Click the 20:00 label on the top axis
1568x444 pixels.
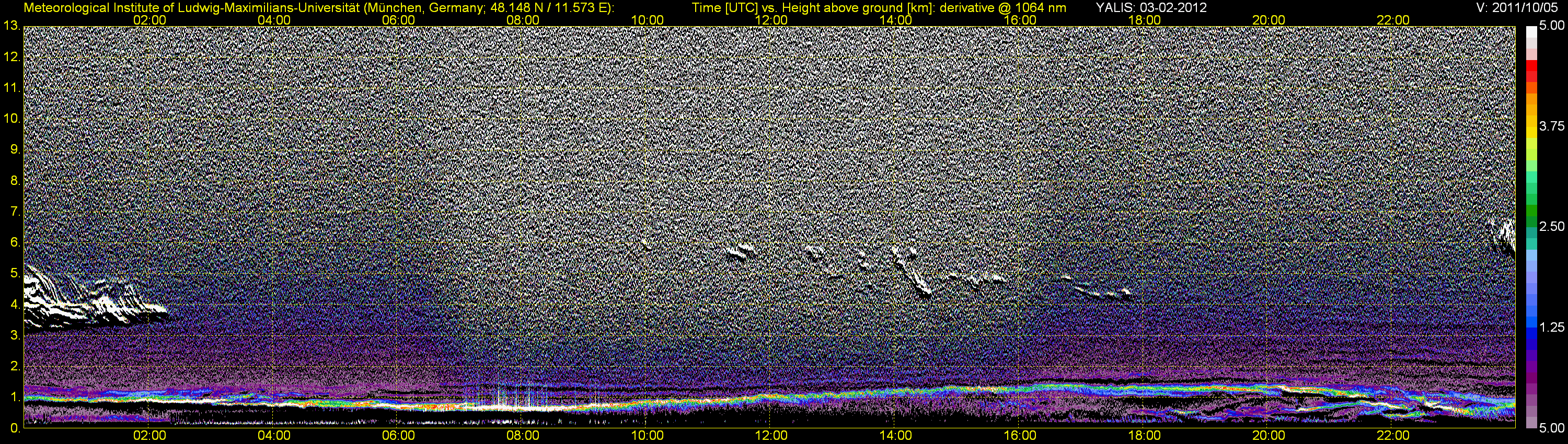point(1269,19)
